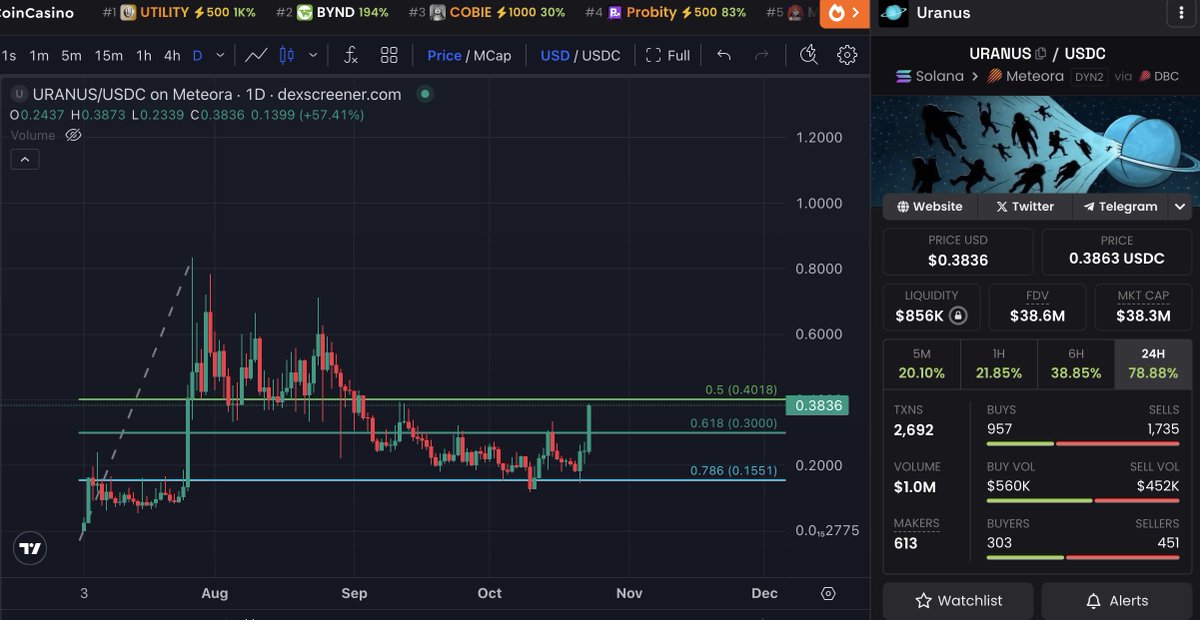Select the 0.5 (0.4018) Fibonacci level line
Screen dimensions: 1200x620
tap(432, 400)
